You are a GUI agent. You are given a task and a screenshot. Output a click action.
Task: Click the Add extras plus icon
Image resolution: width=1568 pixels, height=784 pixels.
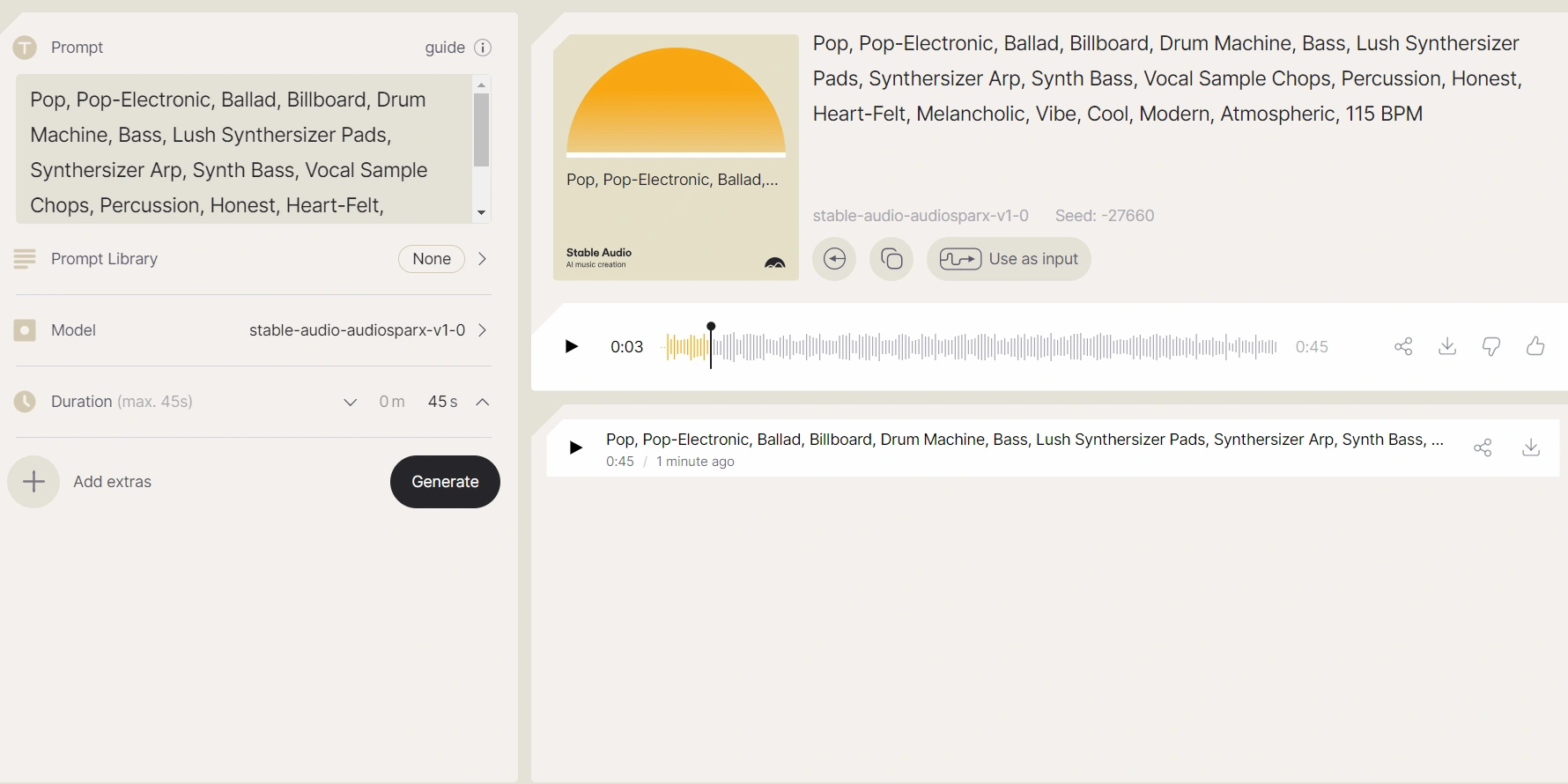pyautogui.click(x=33, y=482)
